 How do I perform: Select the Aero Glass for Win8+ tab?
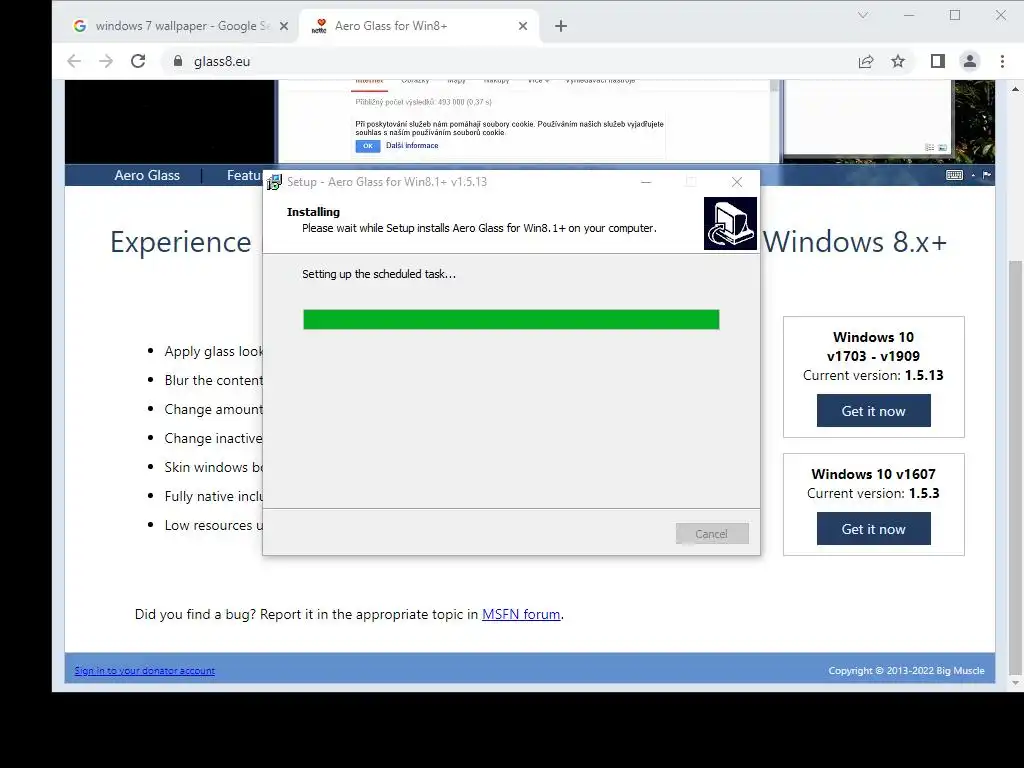[x=419, y=26]
